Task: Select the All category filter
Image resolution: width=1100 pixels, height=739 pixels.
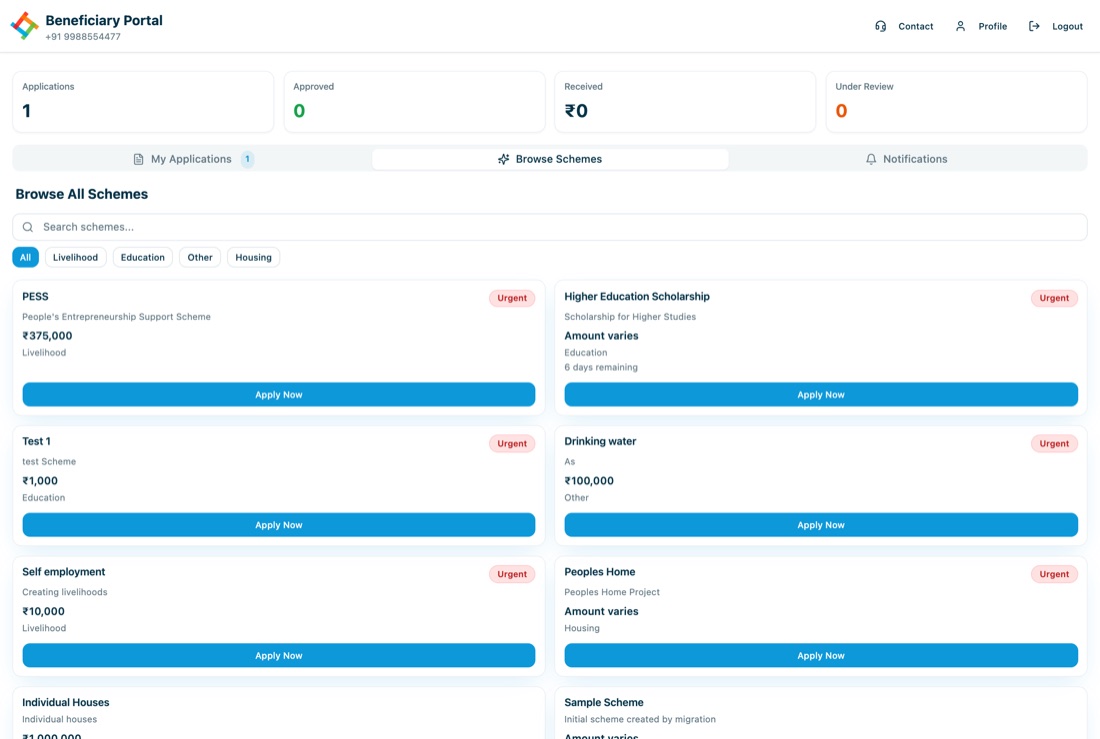Action: tap(25, 258)
